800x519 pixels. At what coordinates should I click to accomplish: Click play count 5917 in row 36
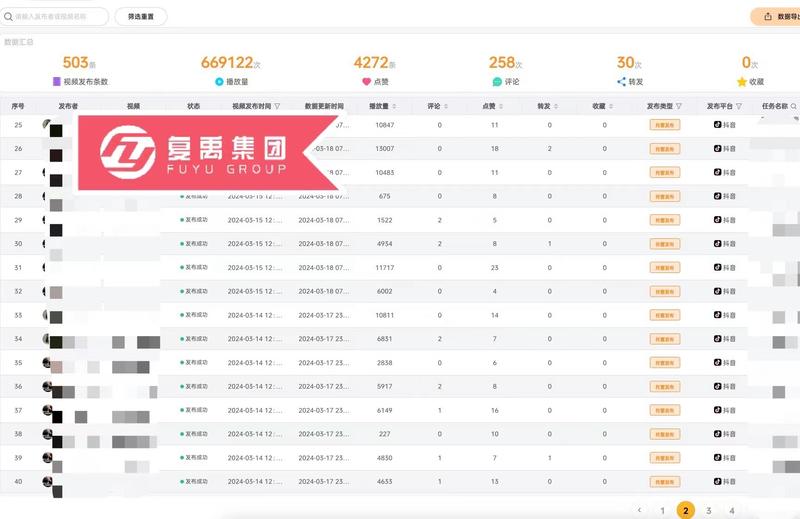(x=385, y=386)
